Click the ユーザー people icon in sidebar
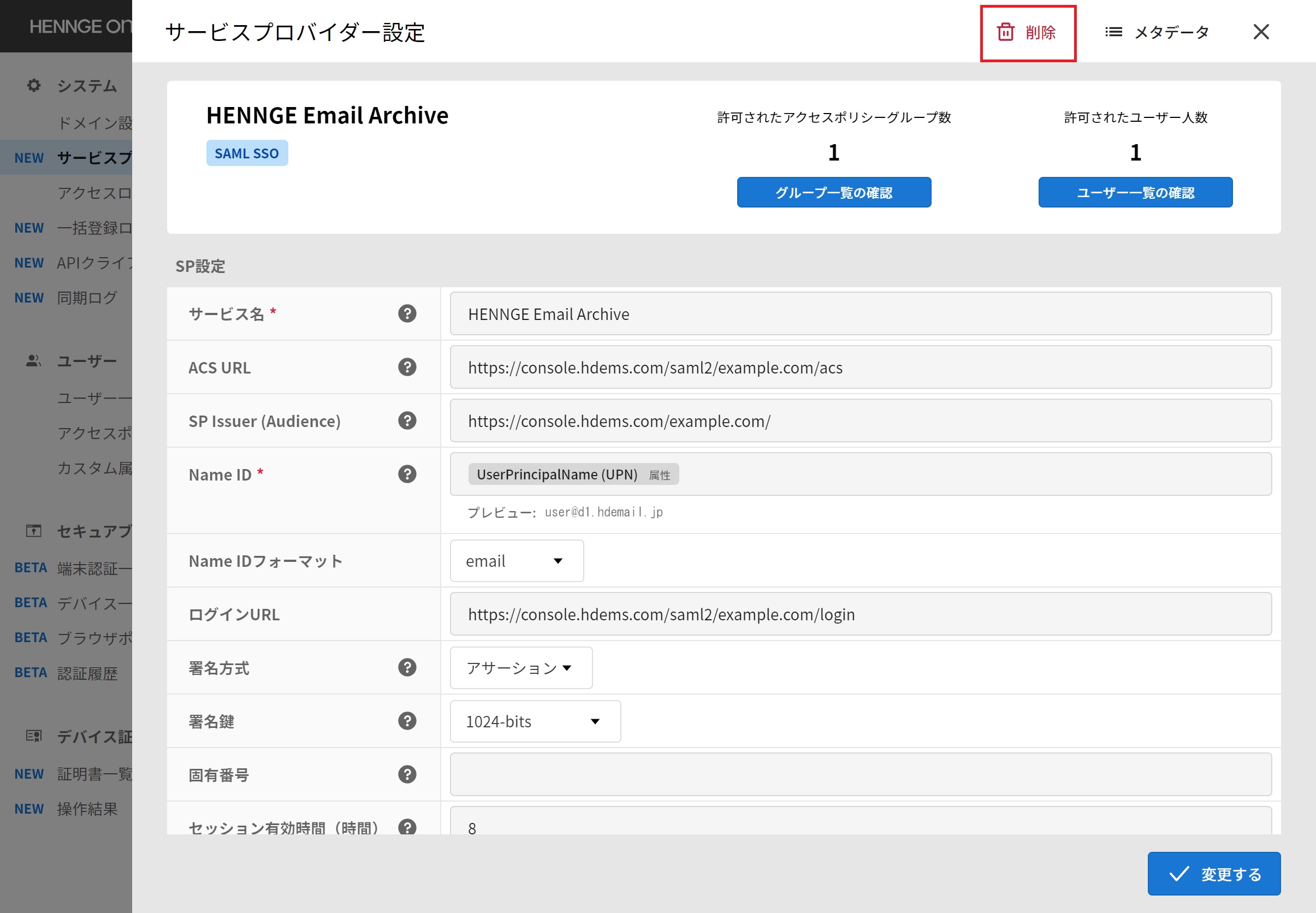1316x913 pixels. tap(34, 361)
